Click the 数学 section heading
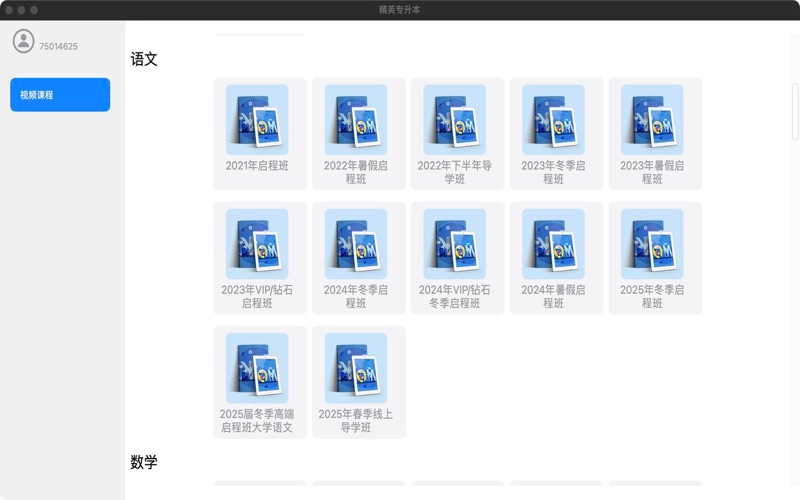 point(144,462)
